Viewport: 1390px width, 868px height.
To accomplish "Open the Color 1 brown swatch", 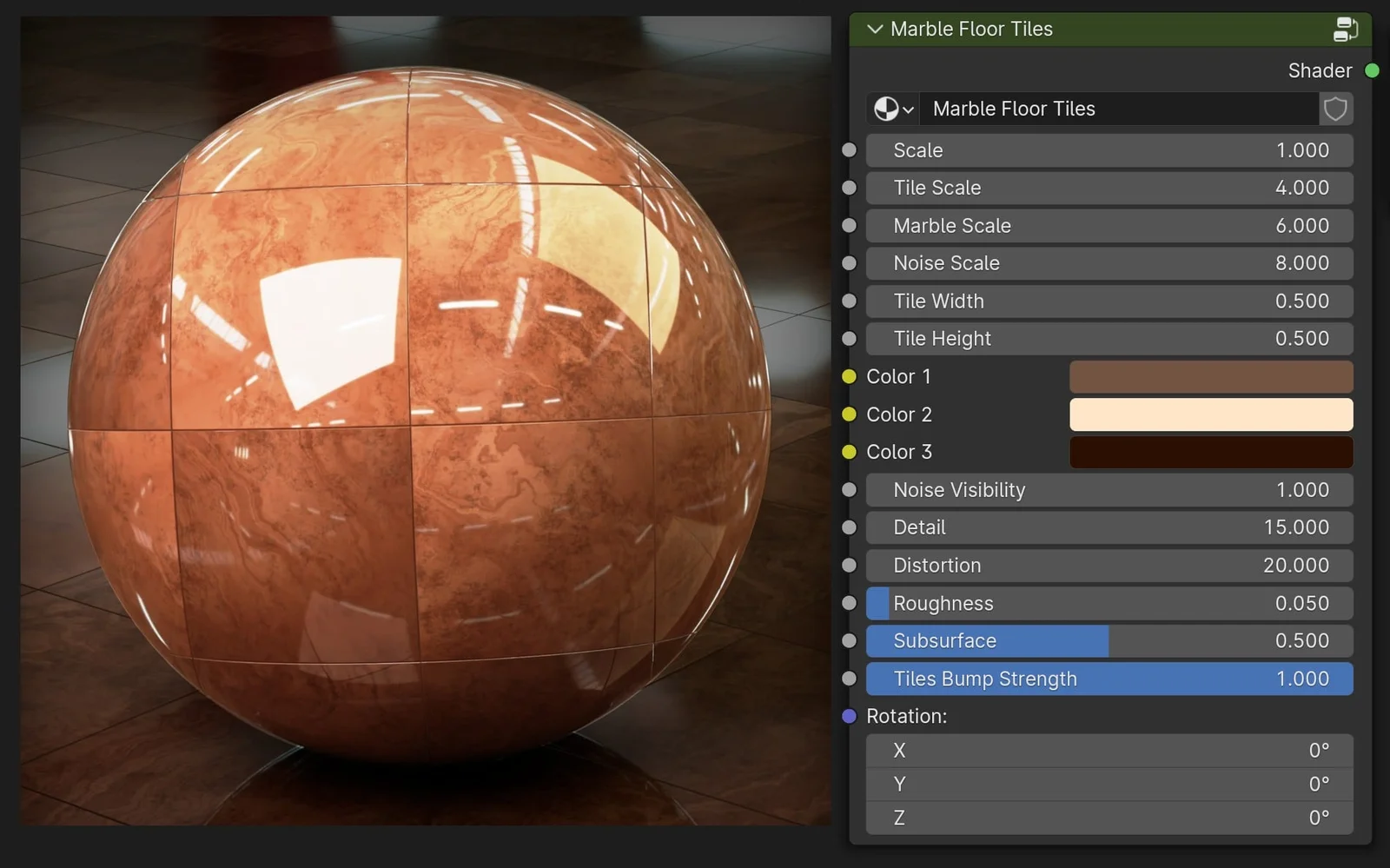I will pos(1211,376).
